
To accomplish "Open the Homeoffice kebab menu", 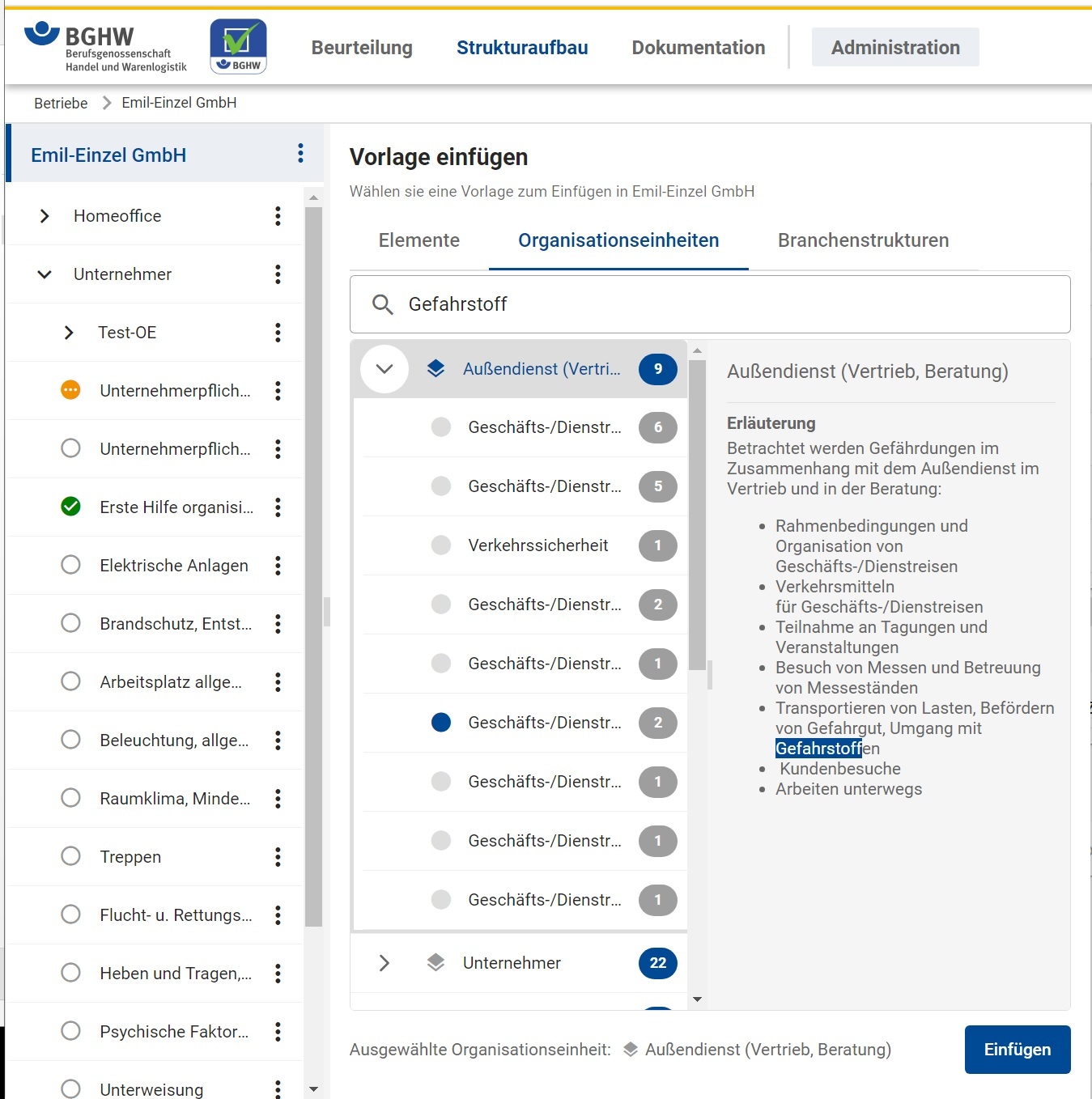I will (x=278, y=216).
